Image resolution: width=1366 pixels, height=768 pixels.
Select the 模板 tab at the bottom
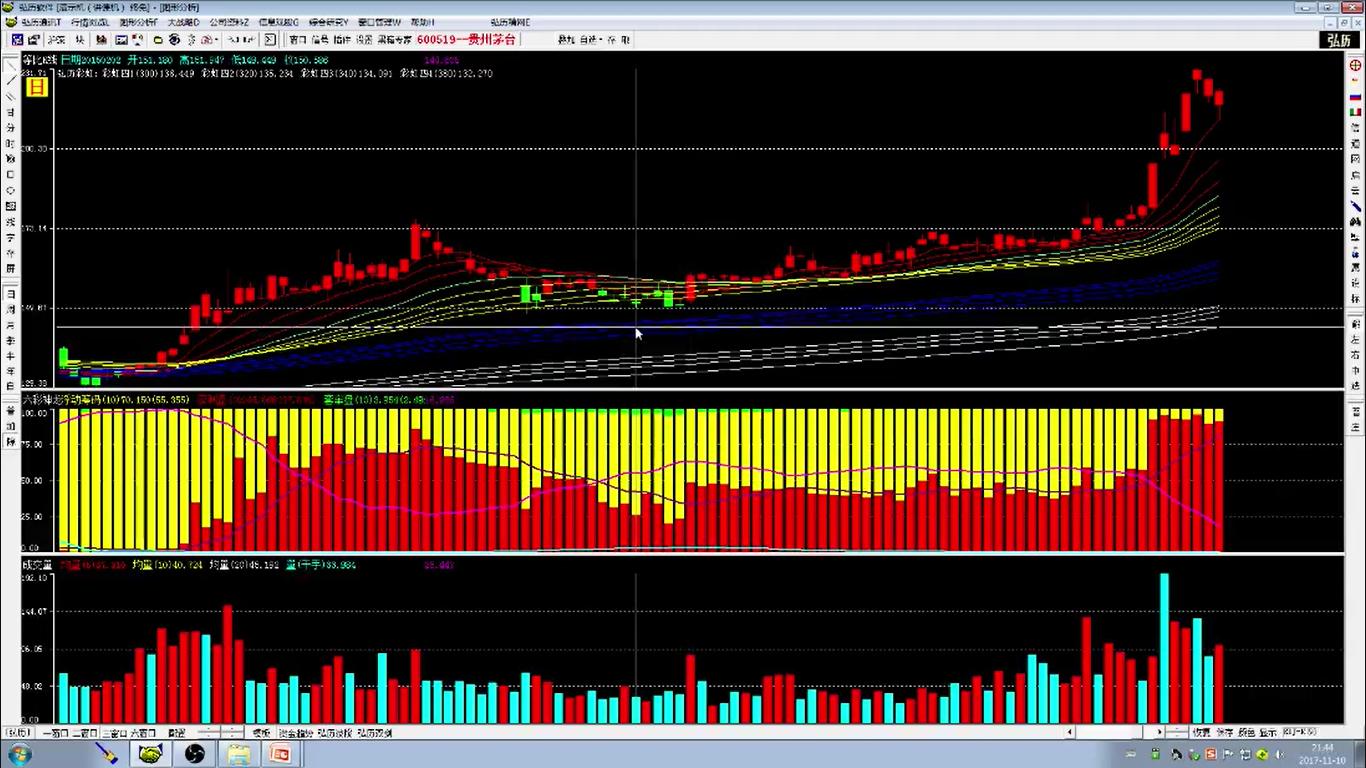[x=261, y=733]
